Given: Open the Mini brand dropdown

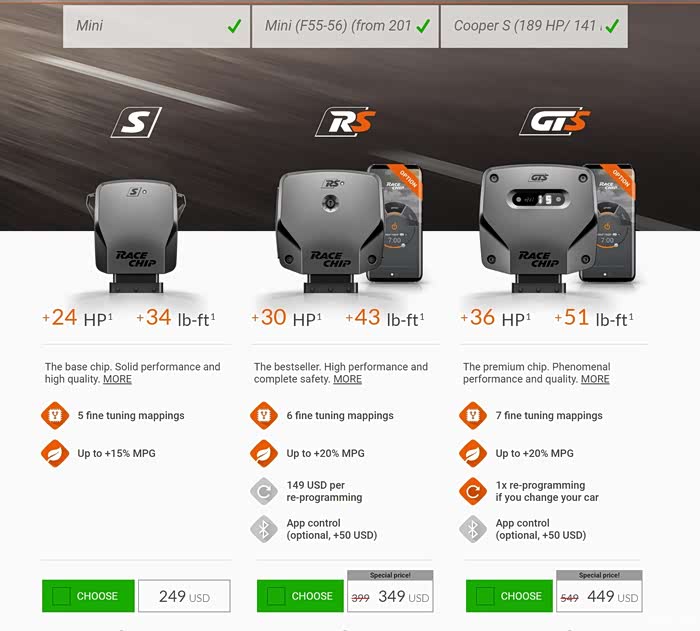Looking at the screenshot, I should [x=156, y=26].
